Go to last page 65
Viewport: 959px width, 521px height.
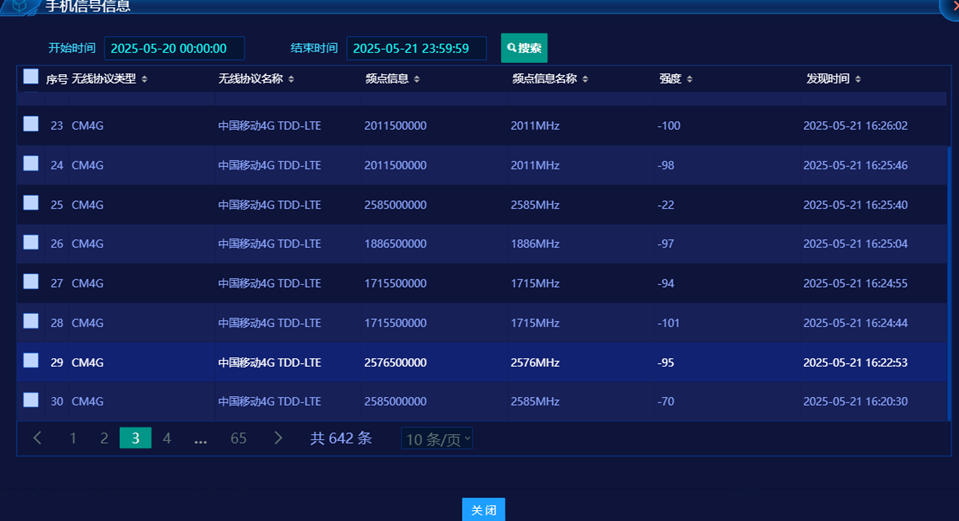coord(238,438)
